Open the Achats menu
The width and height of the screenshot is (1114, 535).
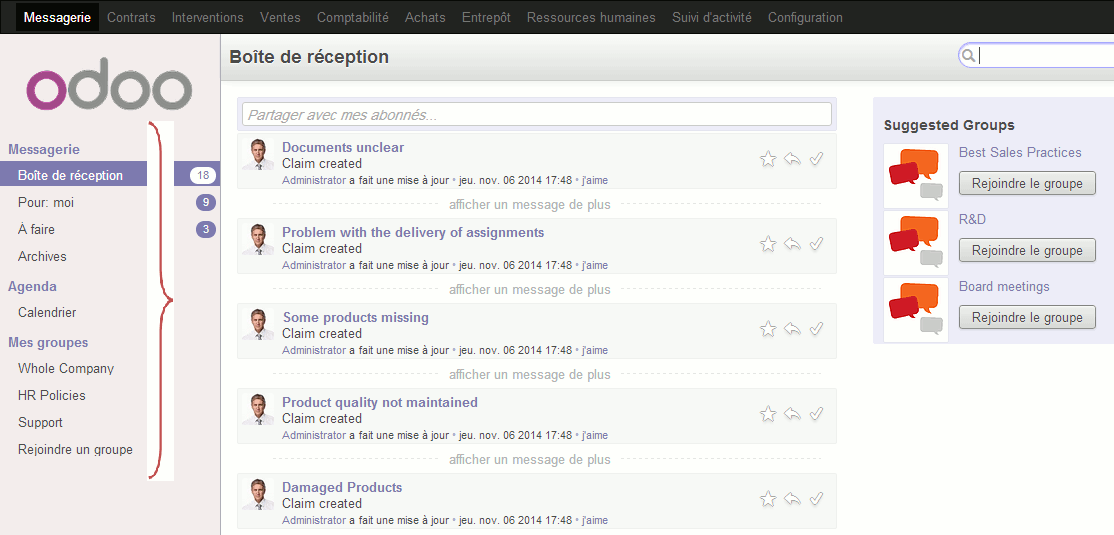425,18
